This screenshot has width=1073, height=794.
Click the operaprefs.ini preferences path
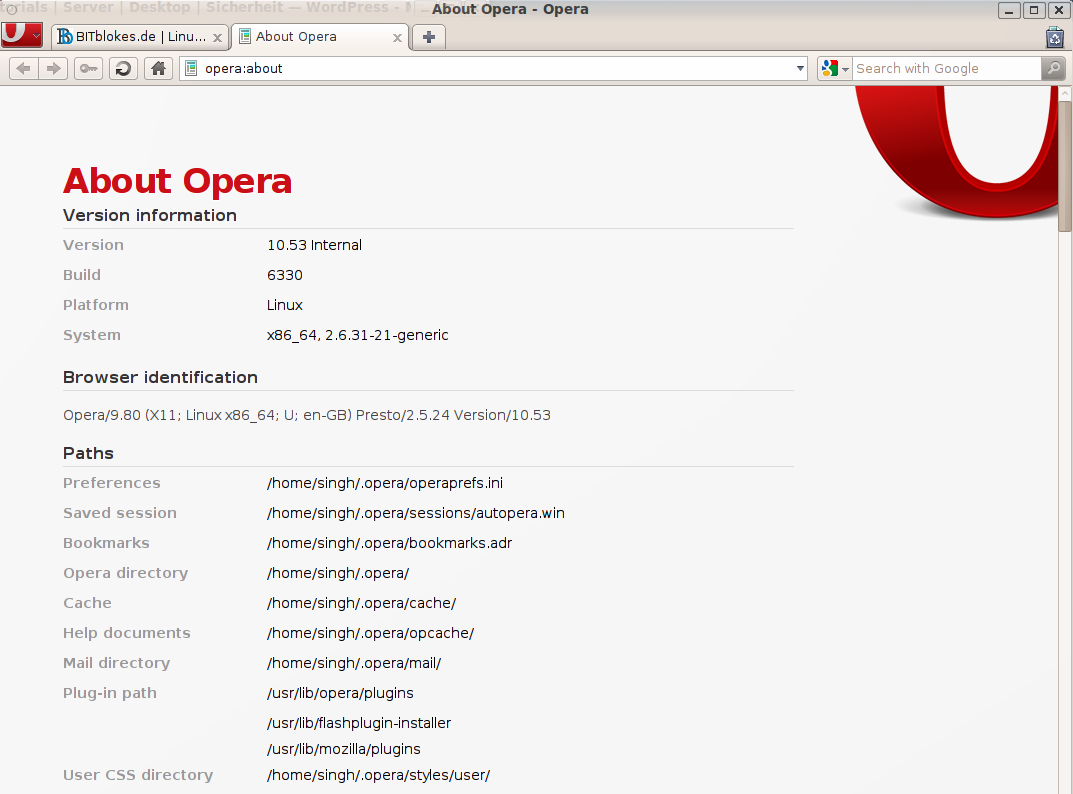coord(385,483)
